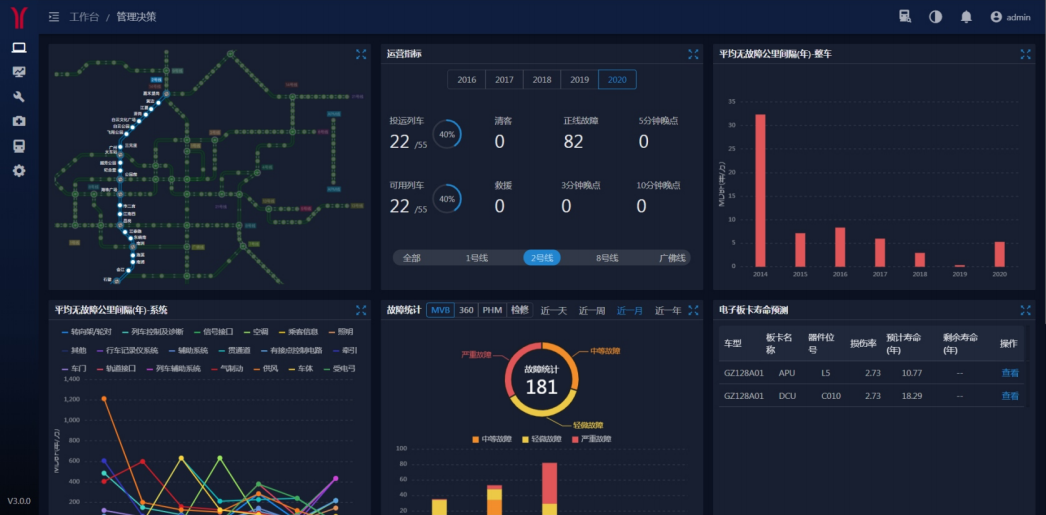Open the admin user account menu
This screenshot has height=515, width=1046.
point(1010,17)
